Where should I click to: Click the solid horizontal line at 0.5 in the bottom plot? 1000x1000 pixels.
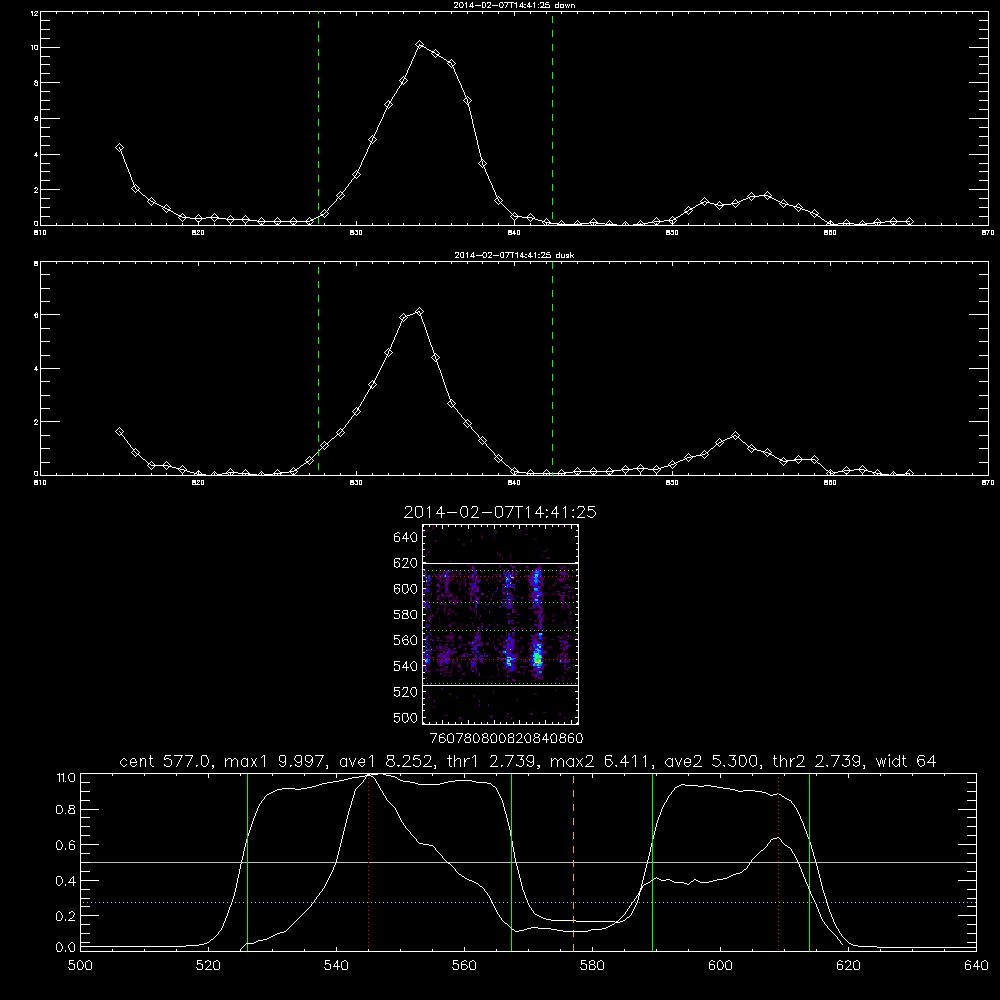(528, 862)
